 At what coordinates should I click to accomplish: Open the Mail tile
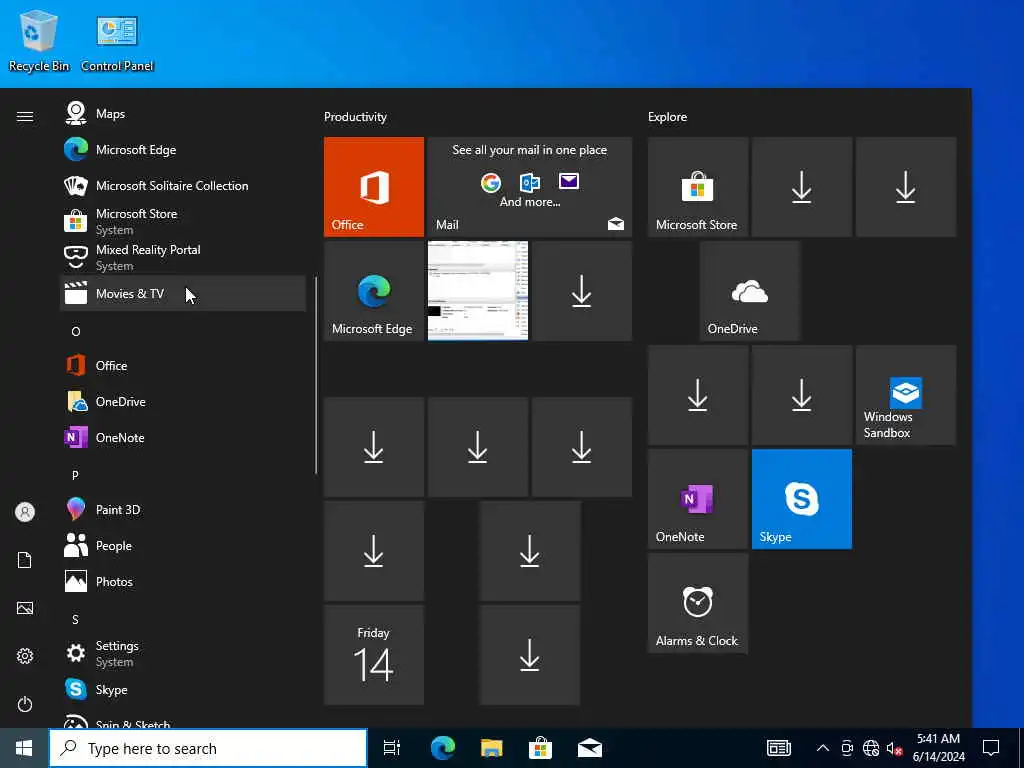tap(530, 187)
